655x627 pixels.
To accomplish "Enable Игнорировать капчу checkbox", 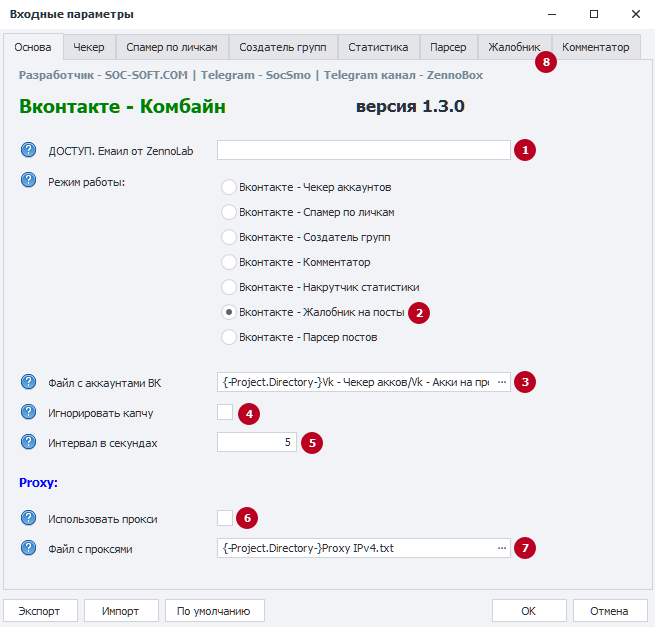I will tap(225, 412).
